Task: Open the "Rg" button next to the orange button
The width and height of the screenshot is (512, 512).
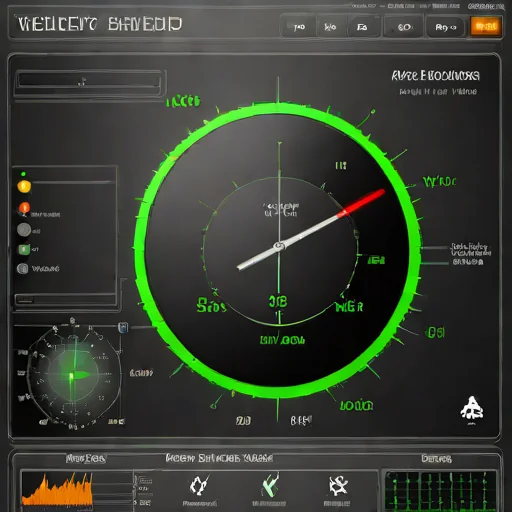Action: coord(445,27)
